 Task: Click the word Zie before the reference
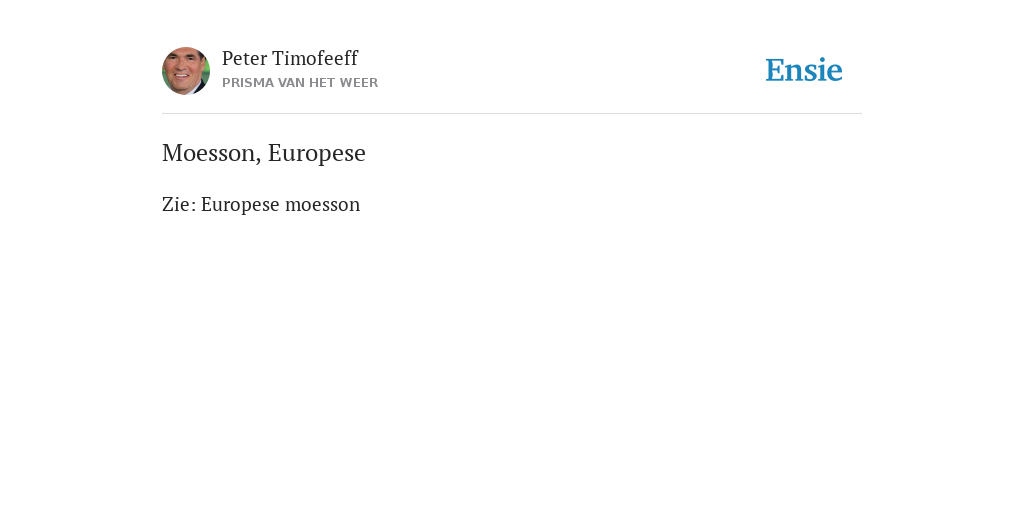click(176, 204)
